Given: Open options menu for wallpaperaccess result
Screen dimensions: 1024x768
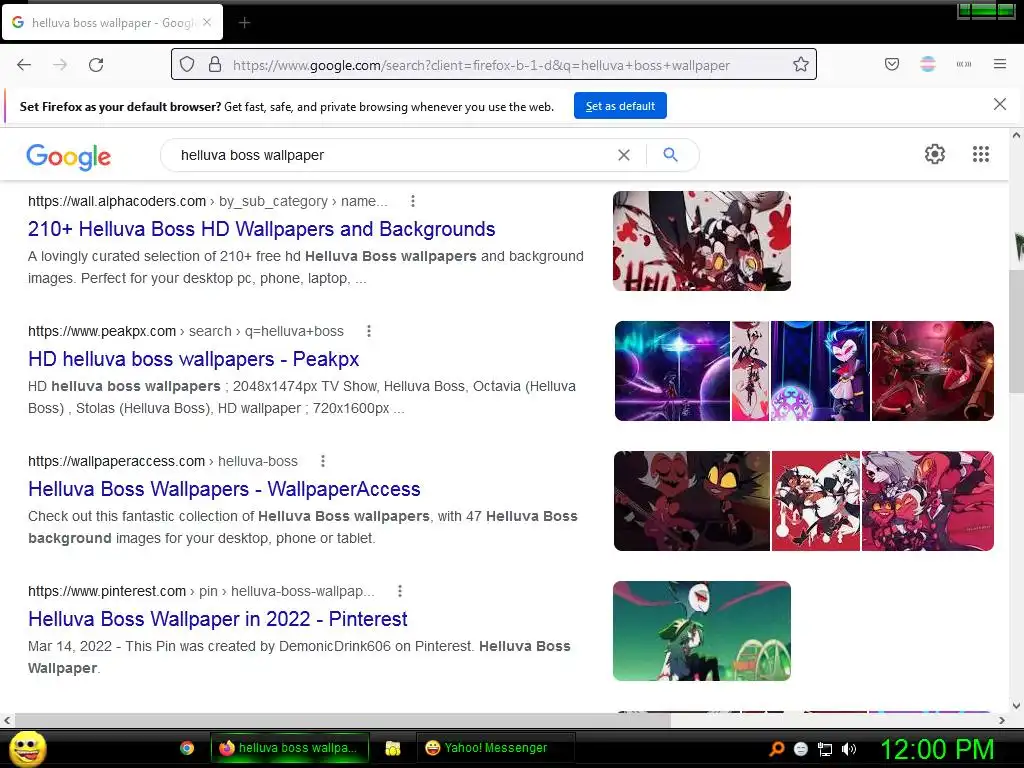Looking at the screenshot, I should click(323, 461).
